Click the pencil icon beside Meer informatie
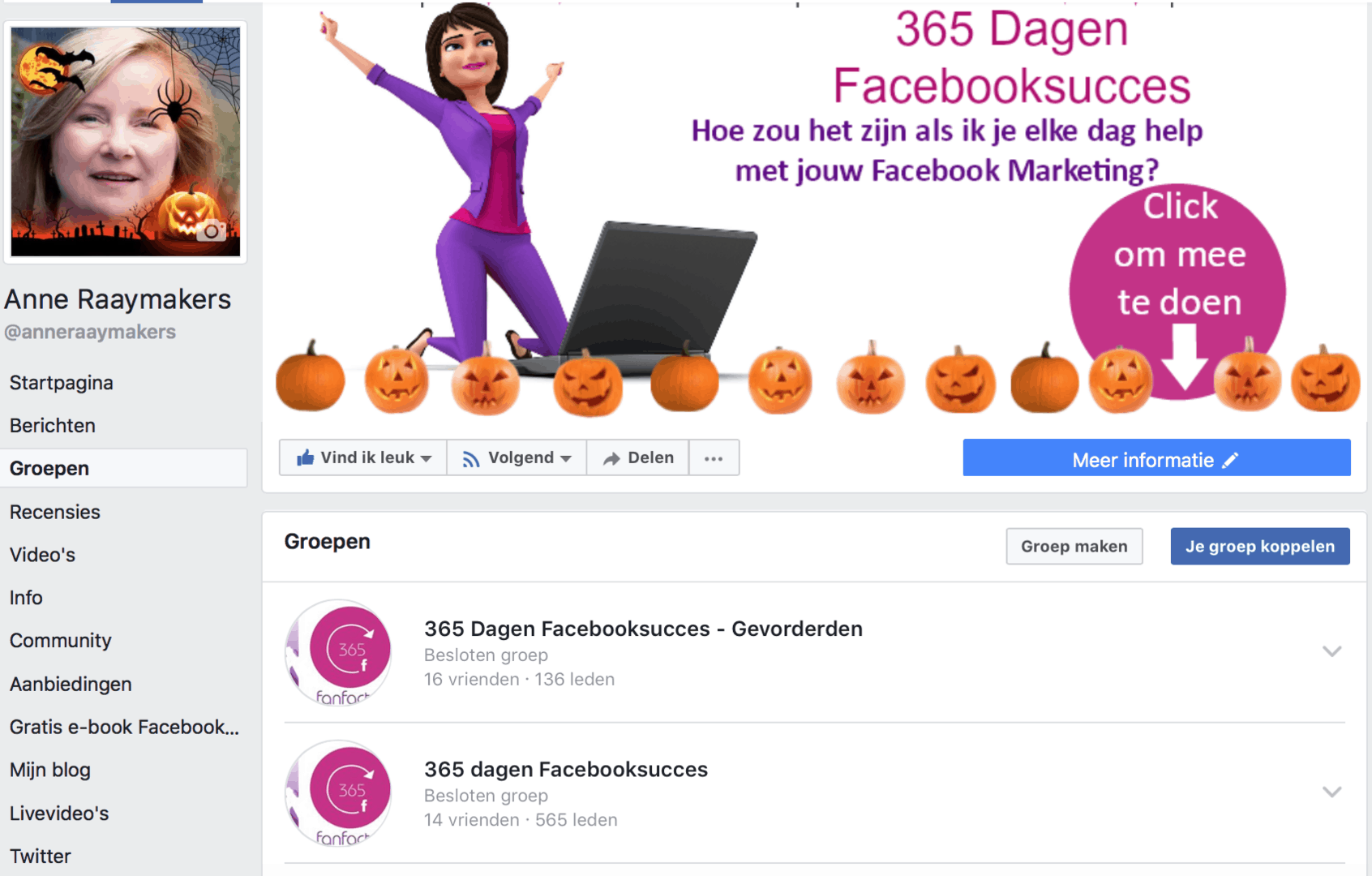Screen dimensions: 1372x876 coord(1231,460)
